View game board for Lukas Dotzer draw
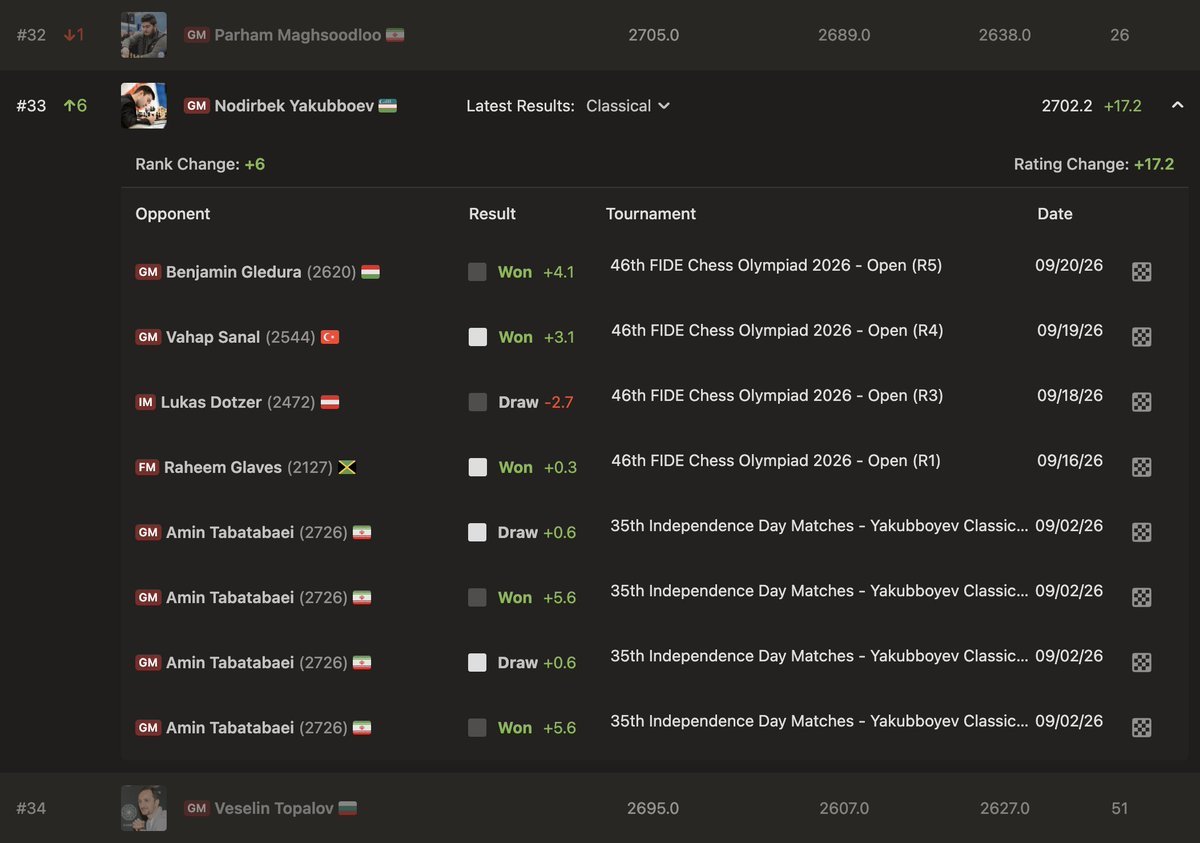The height and width of the screenshot is (843, 1200). 1141,402
